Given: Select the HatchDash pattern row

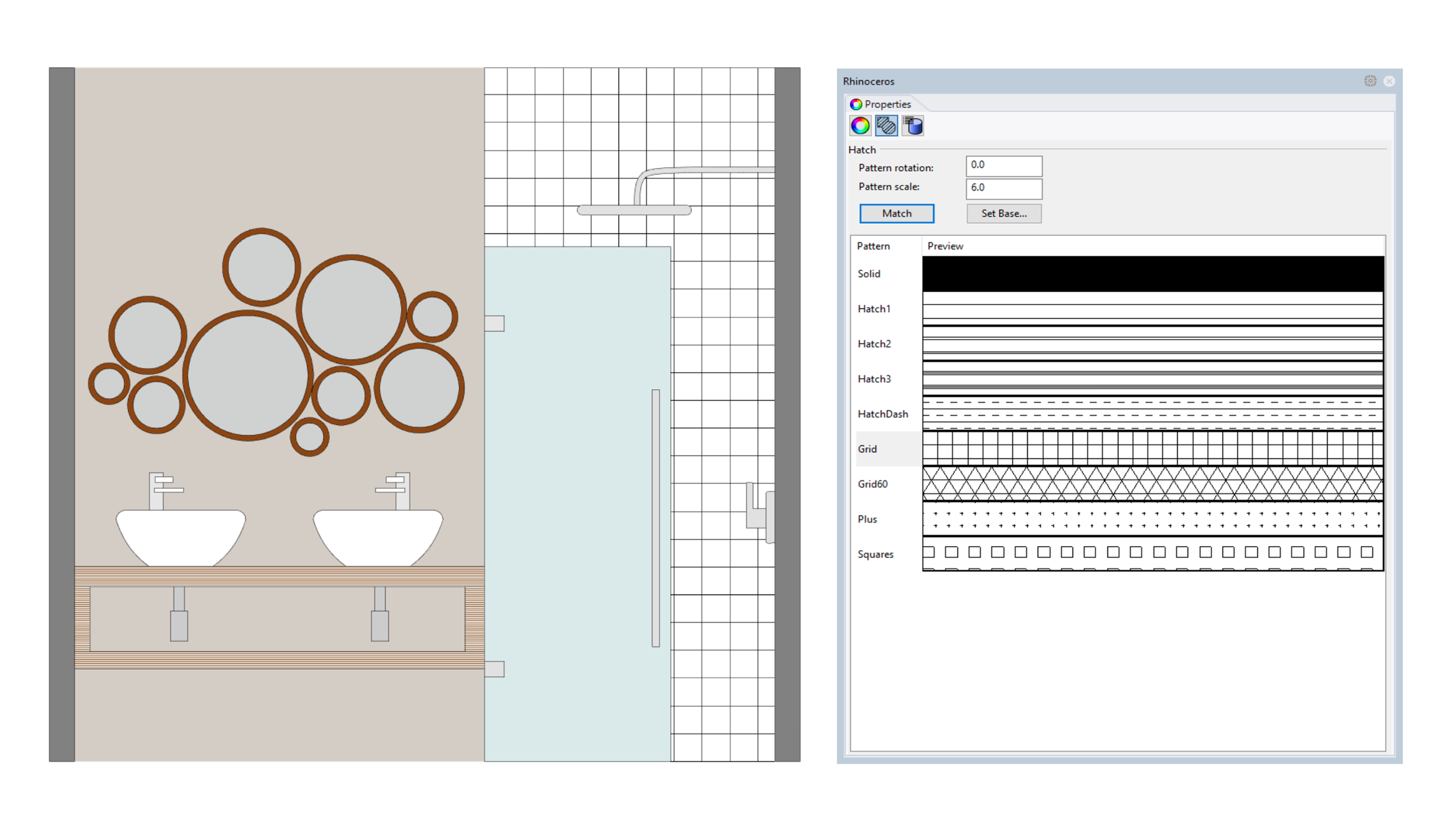Looking at the screenshot, I should point(882,414).
